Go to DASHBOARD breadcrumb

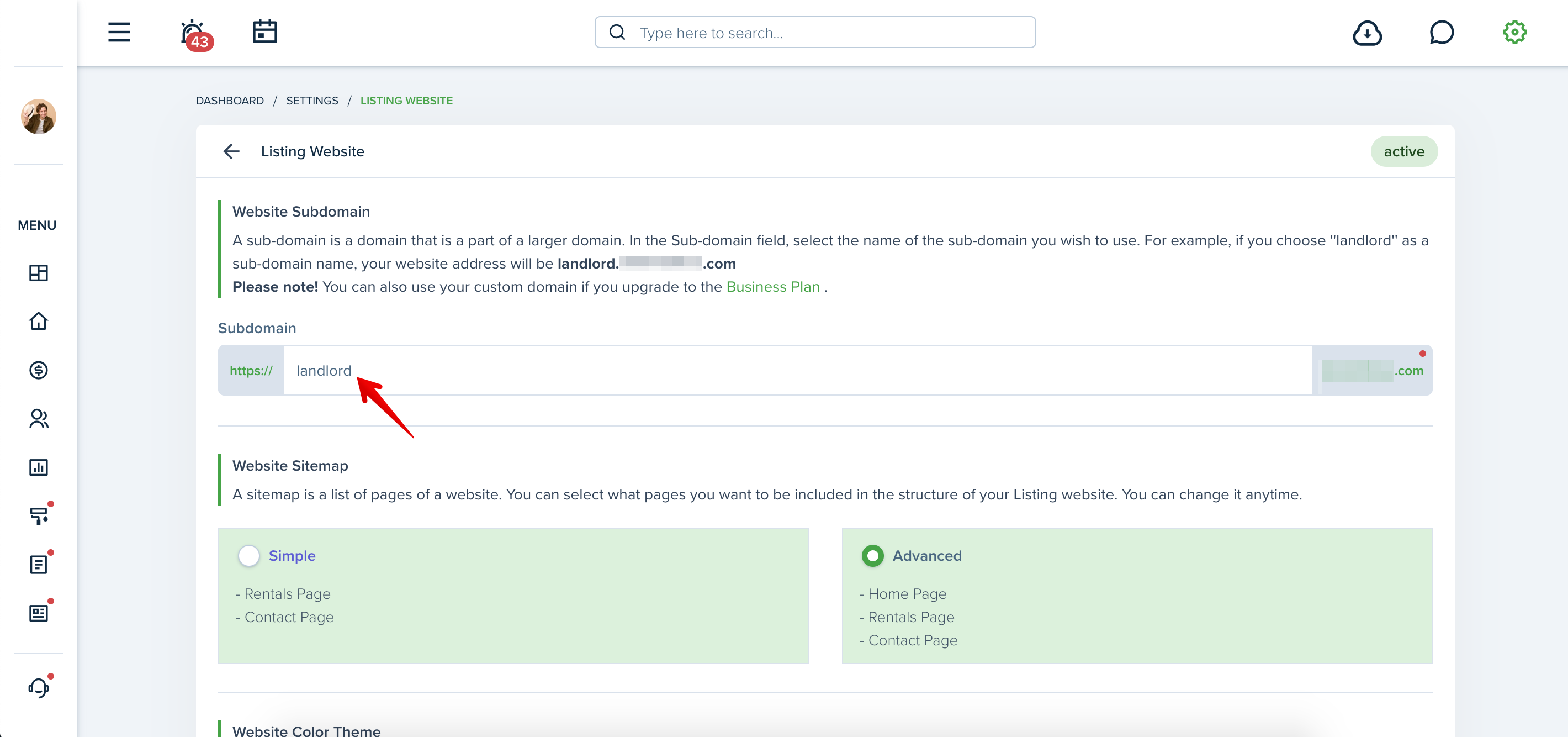pos(230,101)
